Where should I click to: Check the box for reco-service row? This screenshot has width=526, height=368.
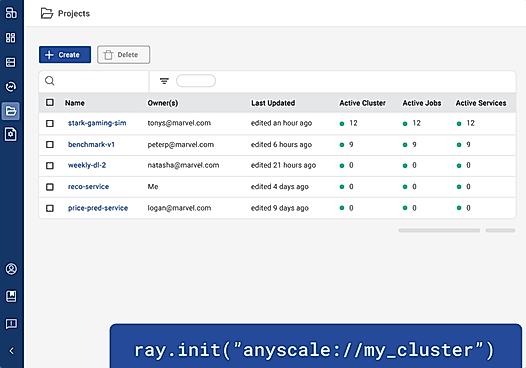50,187
